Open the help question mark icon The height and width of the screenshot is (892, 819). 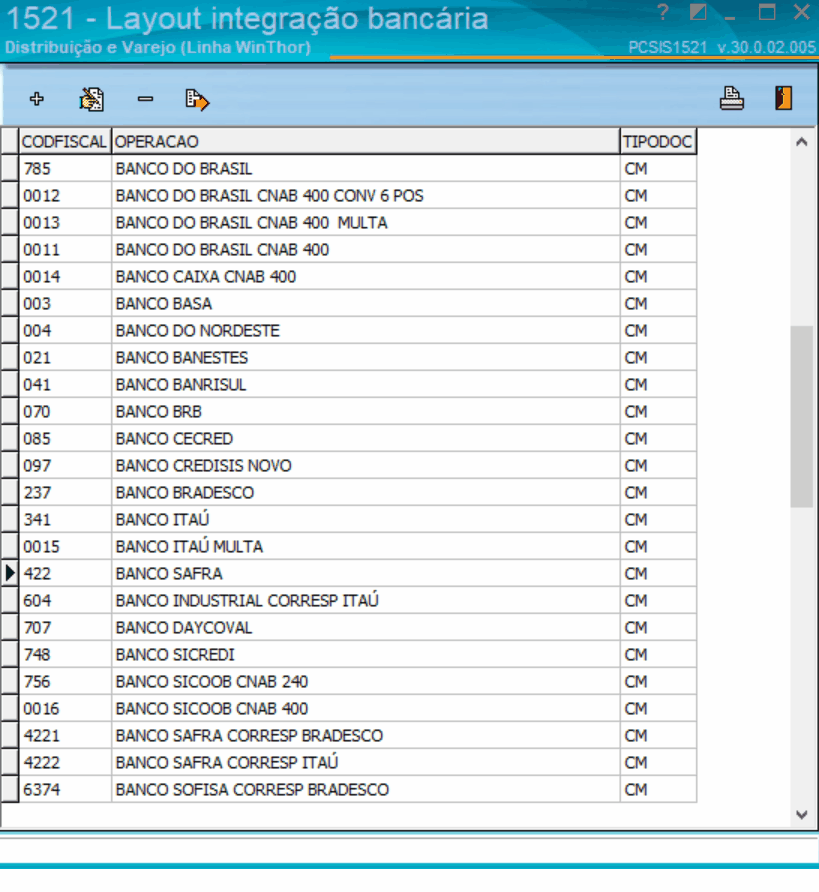click(663, 13)
